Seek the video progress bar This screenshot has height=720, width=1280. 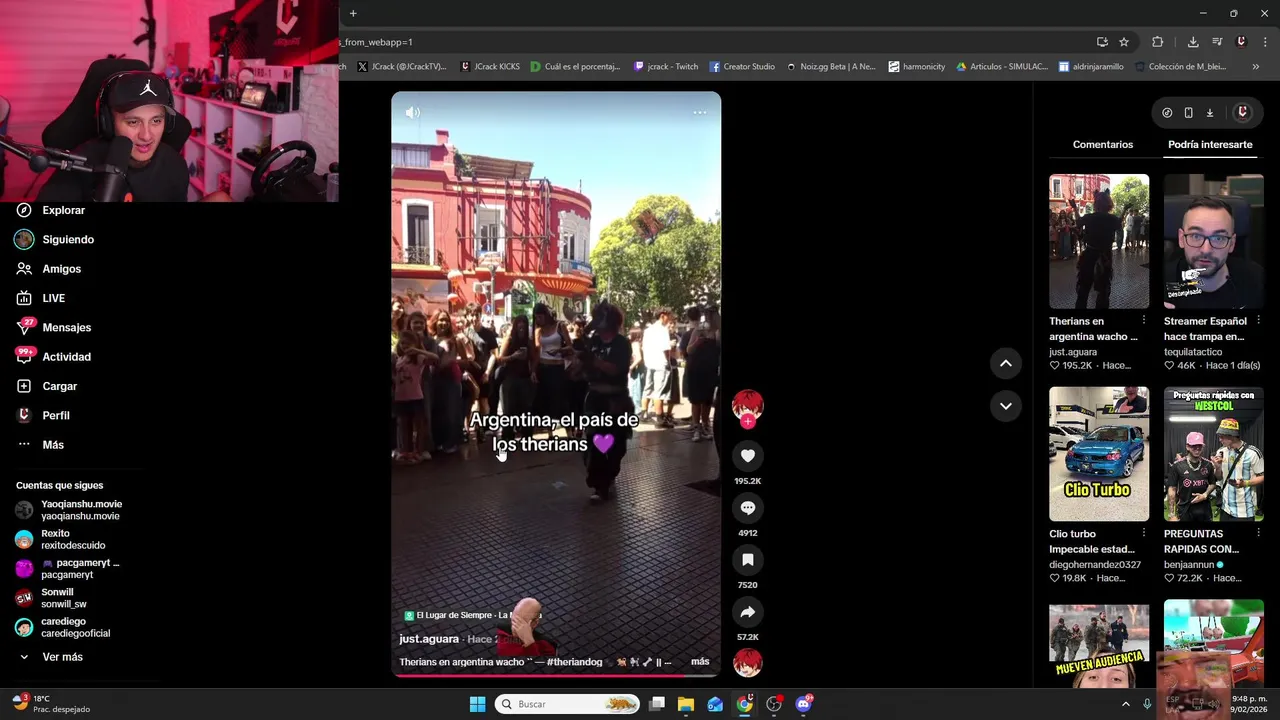[x=556, y=676]
